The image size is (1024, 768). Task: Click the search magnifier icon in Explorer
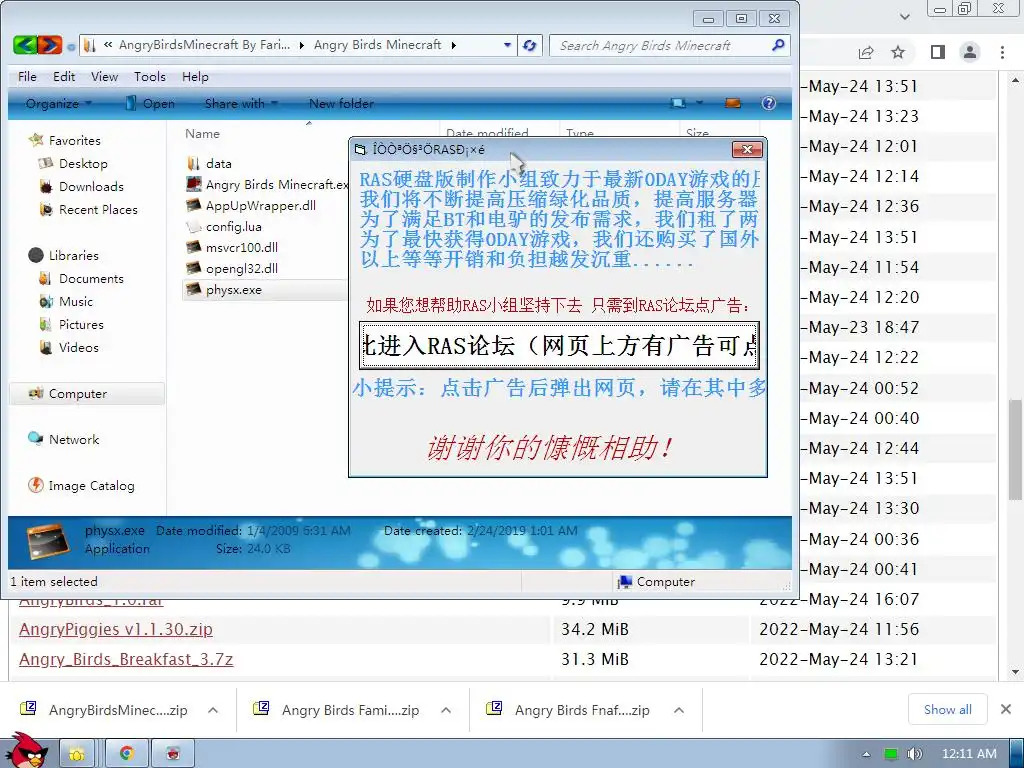[778, 45]
